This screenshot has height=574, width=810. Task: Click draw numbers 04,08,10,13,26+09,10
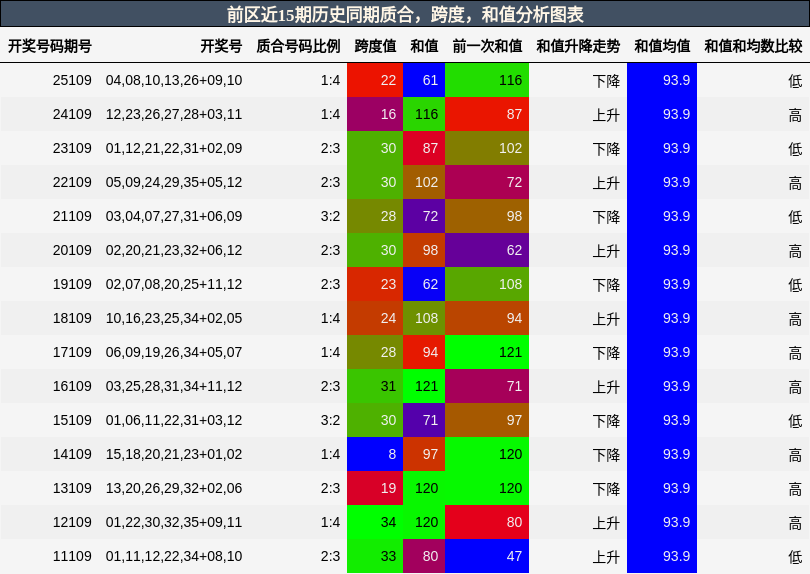pyautogui.click(x=174, y=81)
